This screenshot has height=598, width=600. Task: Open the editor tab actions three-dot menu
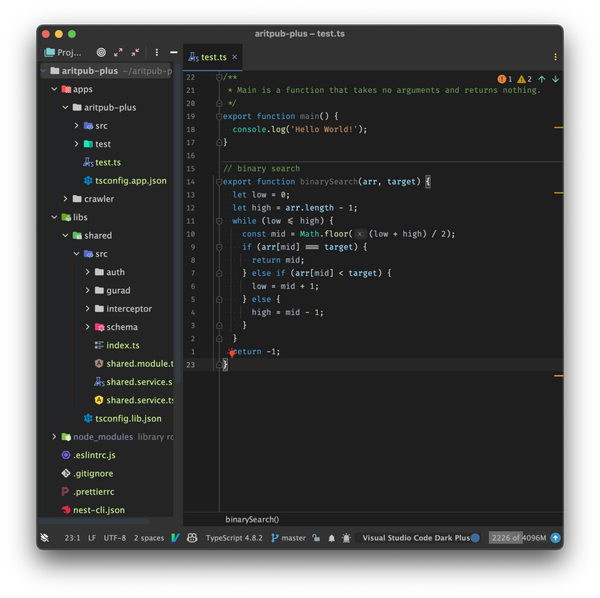[556, 57]
